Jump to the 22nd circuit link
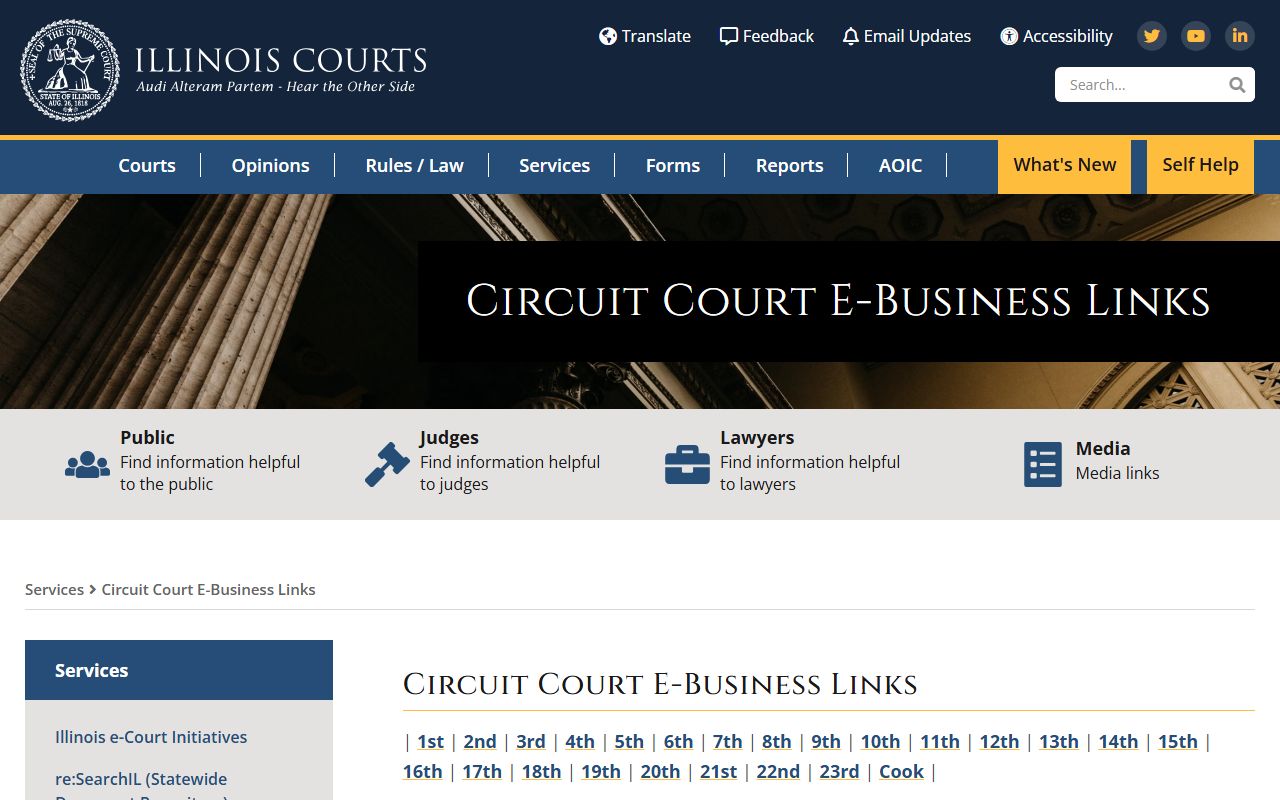The image size is (1280, 800). point(778,772)
